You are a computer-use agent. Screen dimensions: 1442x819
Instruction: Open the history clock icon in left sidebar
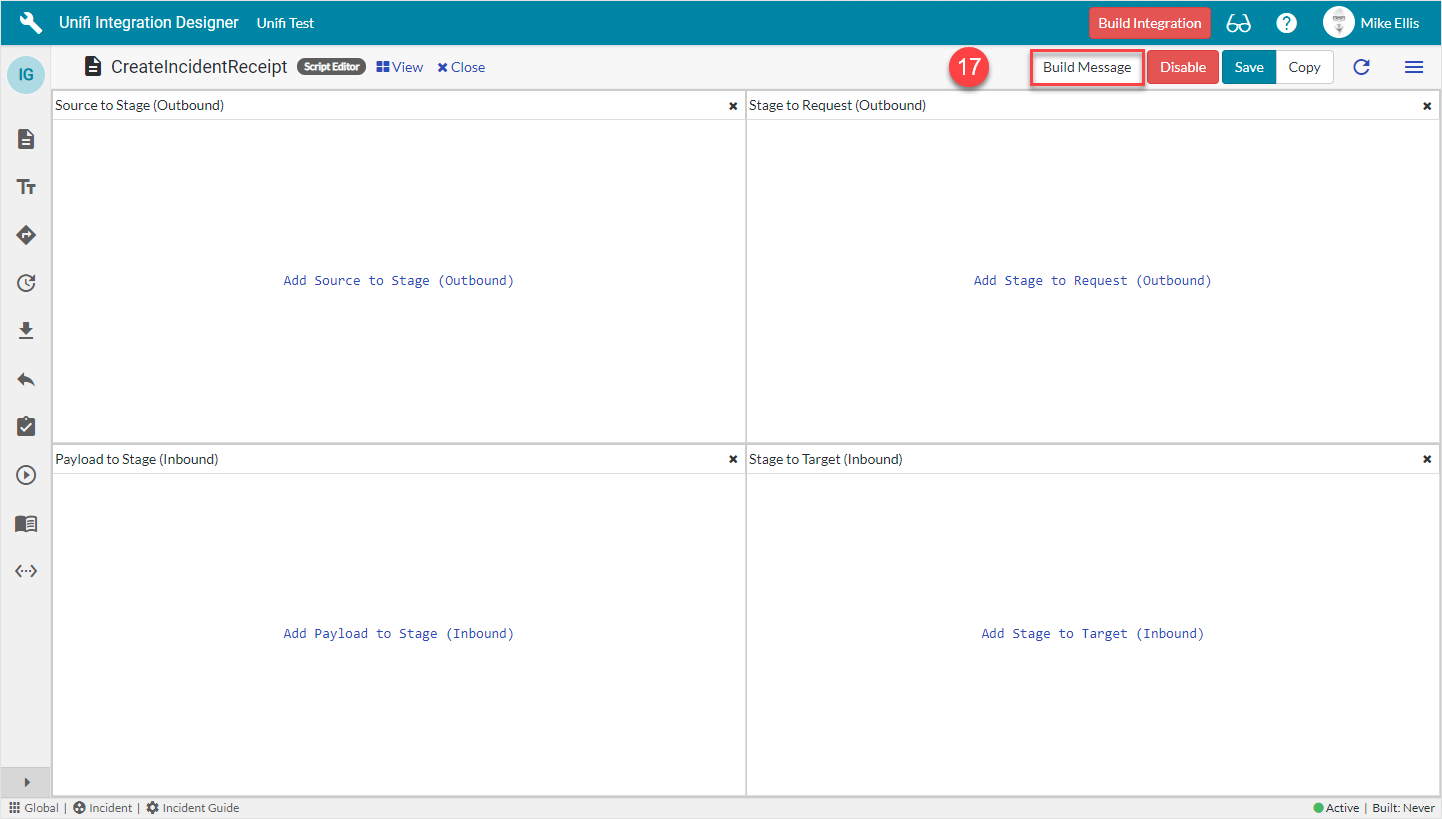pos(25,283)
